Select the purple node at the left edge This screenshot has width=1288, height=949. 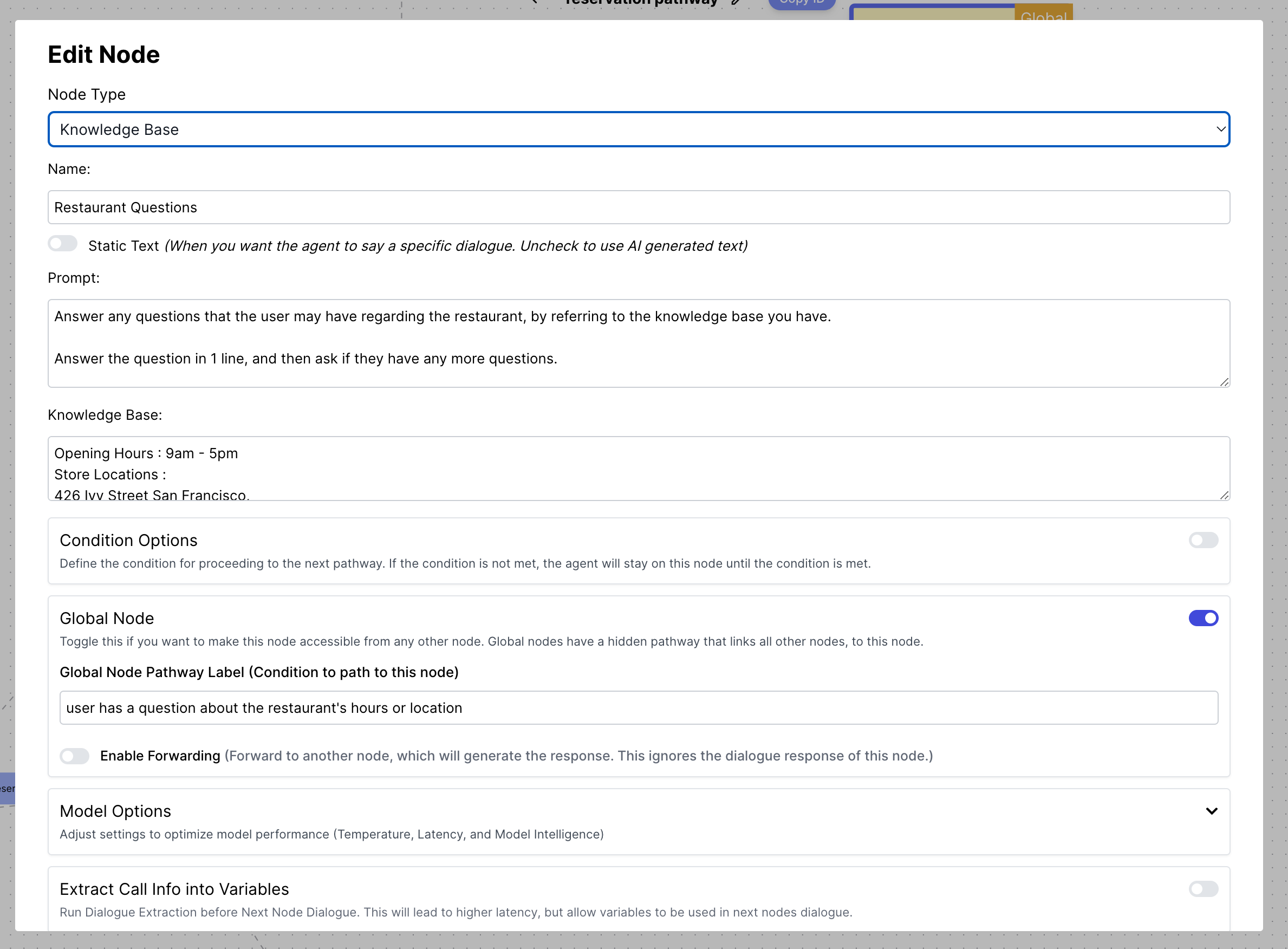8,788
